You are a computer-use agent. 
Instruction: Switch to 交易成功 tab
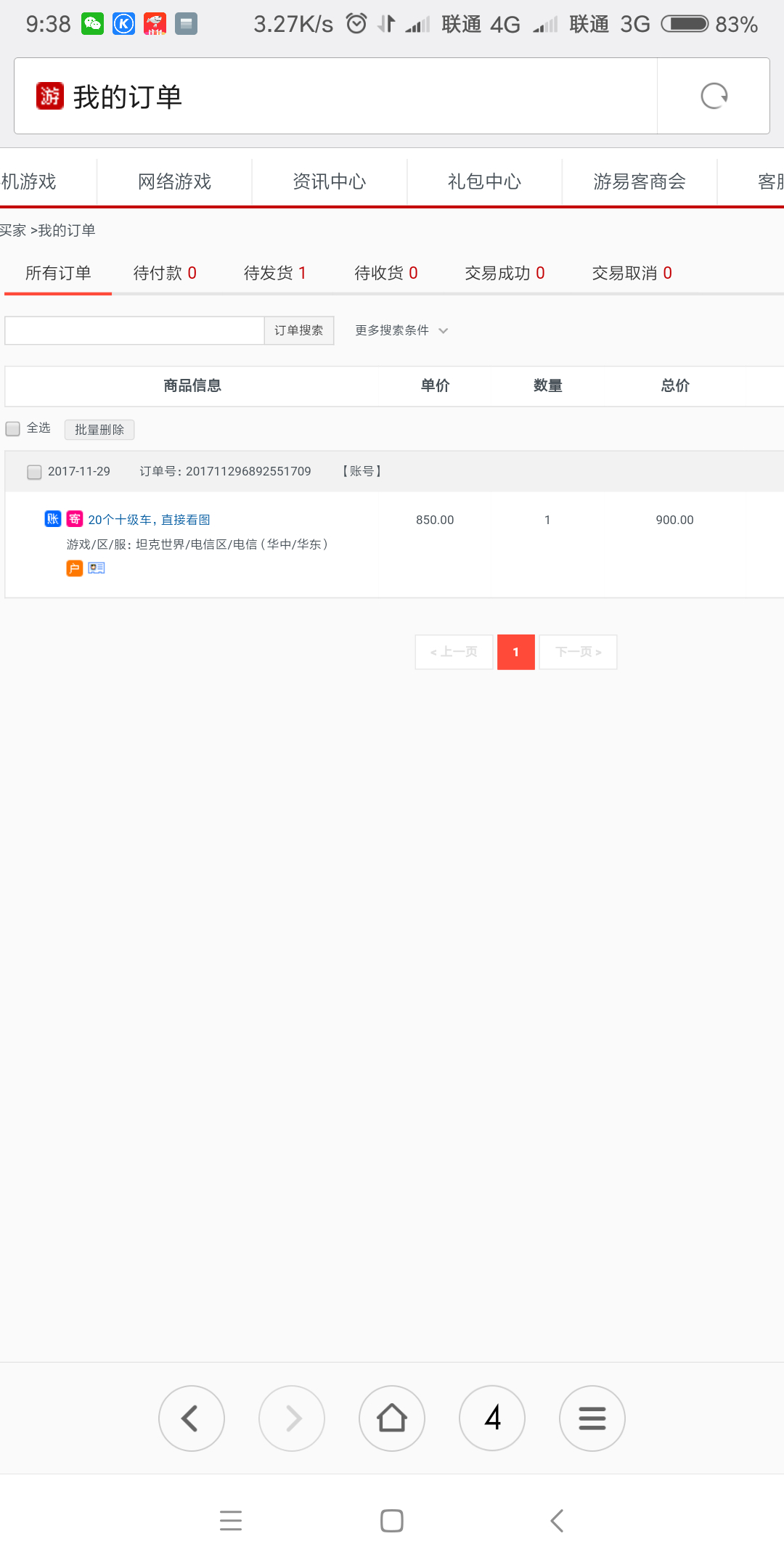point(505,273)
